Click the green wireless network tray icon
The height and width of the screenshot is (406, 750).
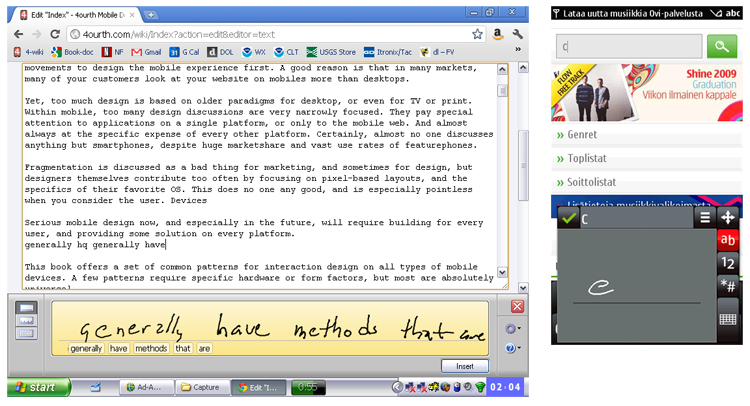pyautogui.click(x=480, y=387)
